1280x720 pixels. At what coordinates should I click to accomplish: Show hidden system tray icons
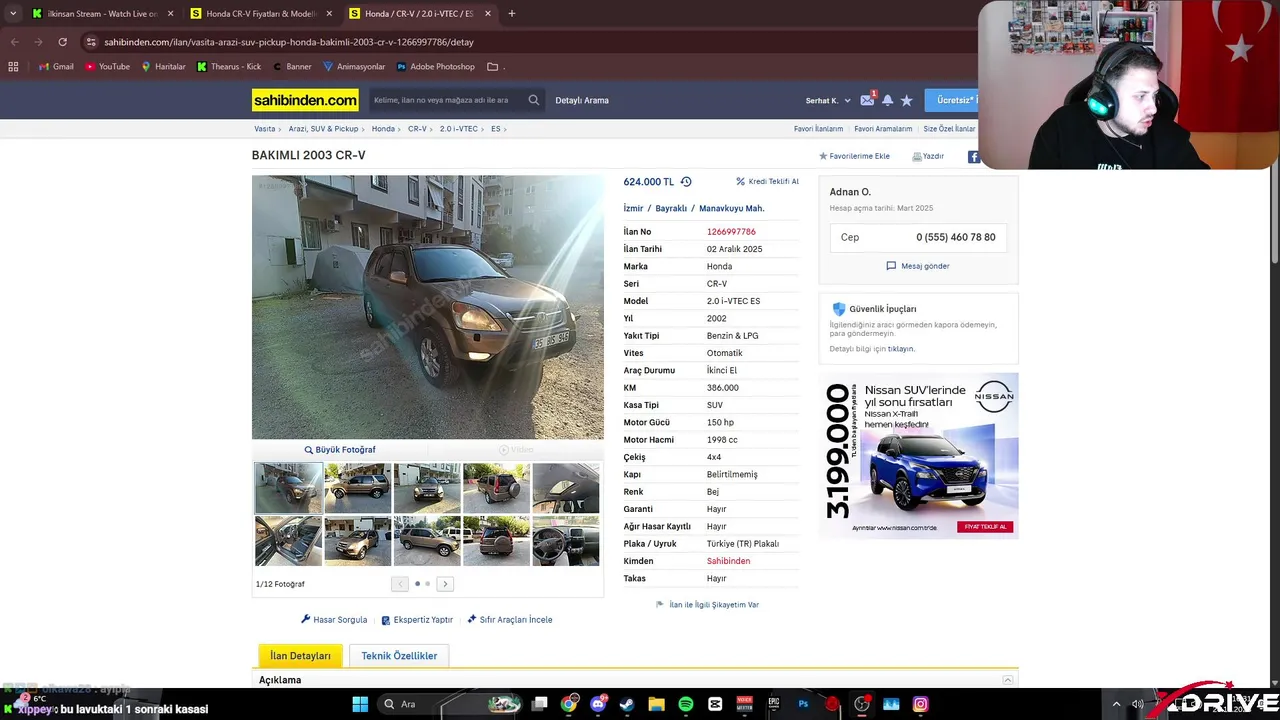tap(1116, 704)
